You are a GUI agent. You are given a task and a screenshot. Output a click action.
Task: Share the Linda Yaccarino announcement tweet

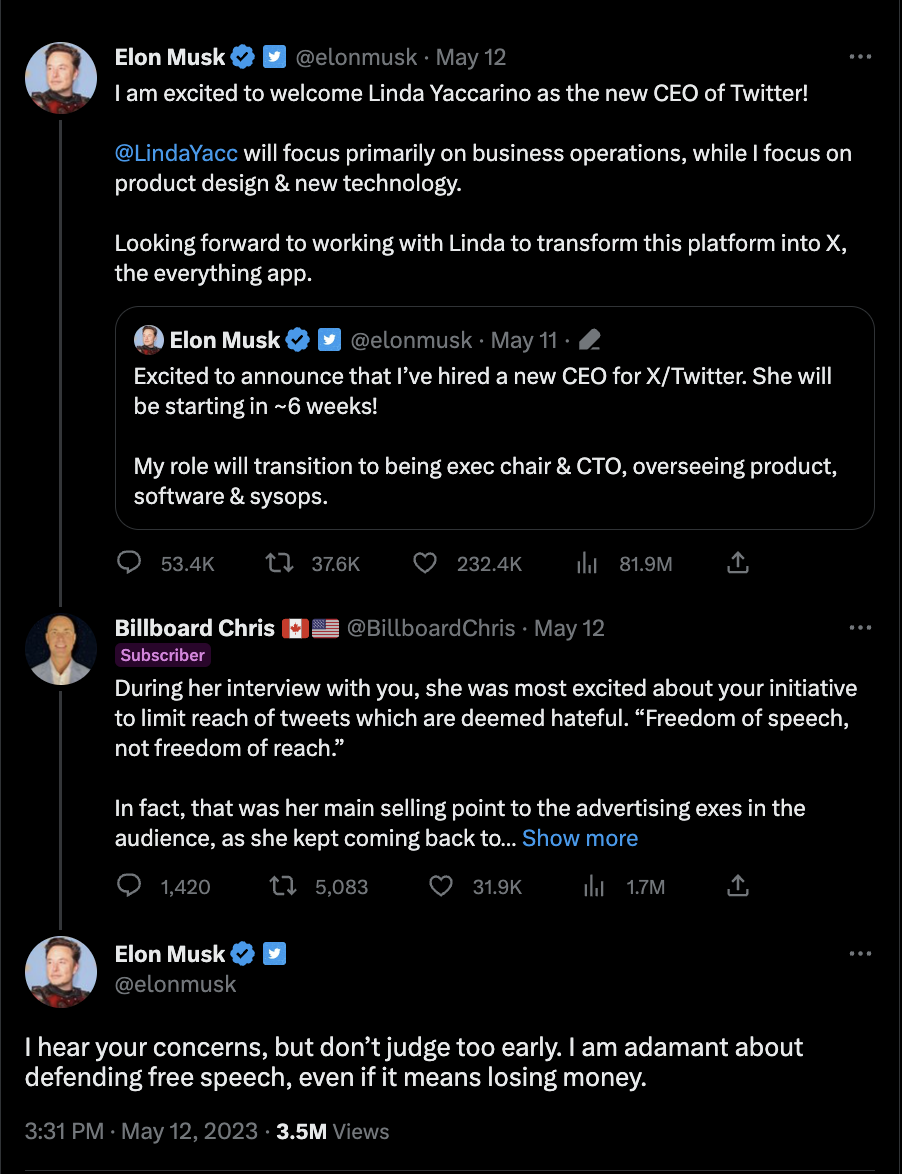click(737, 564)
